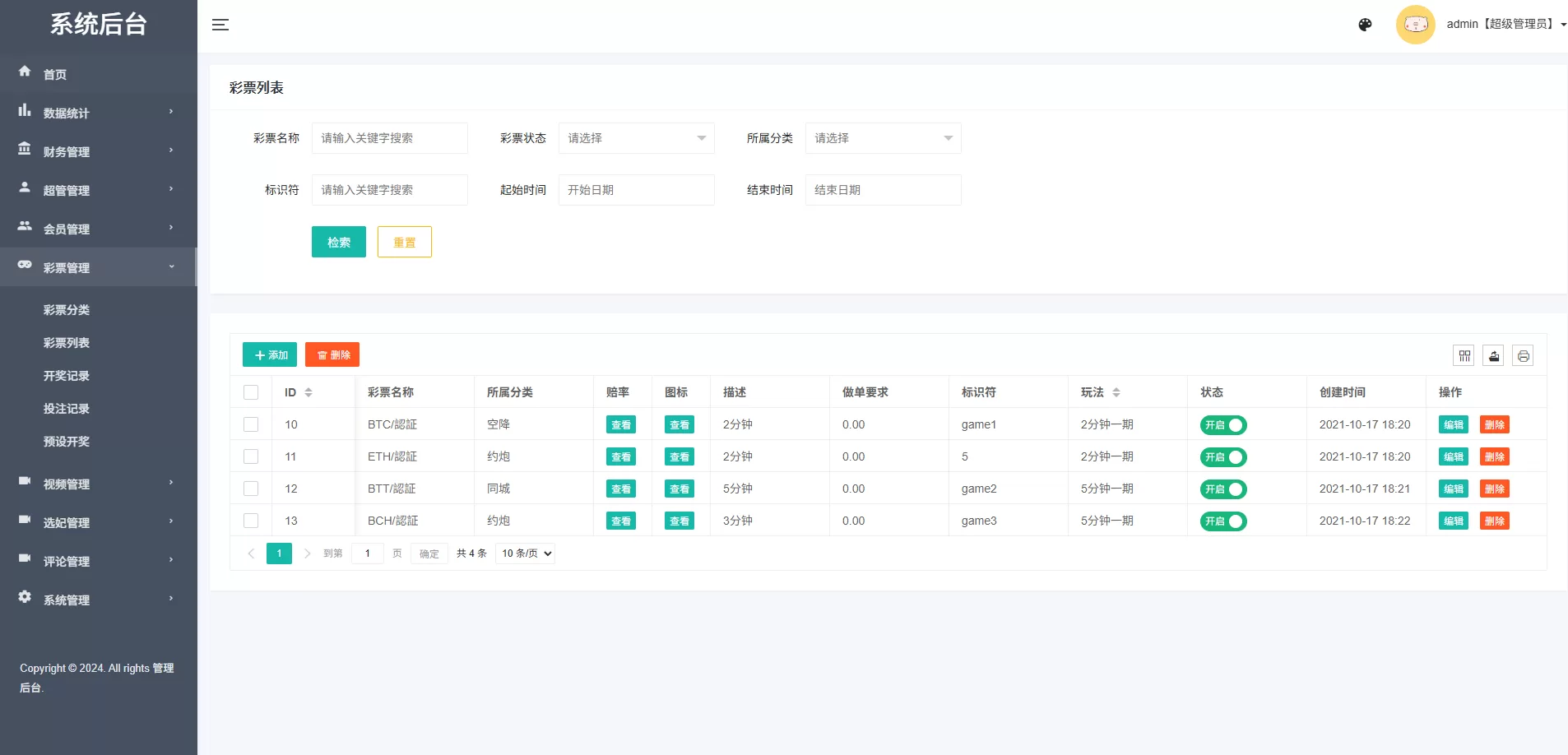The image size is (1568, 755).
Task: Go to 开奖记录 in the sidebar
Action: pos(67,376)
